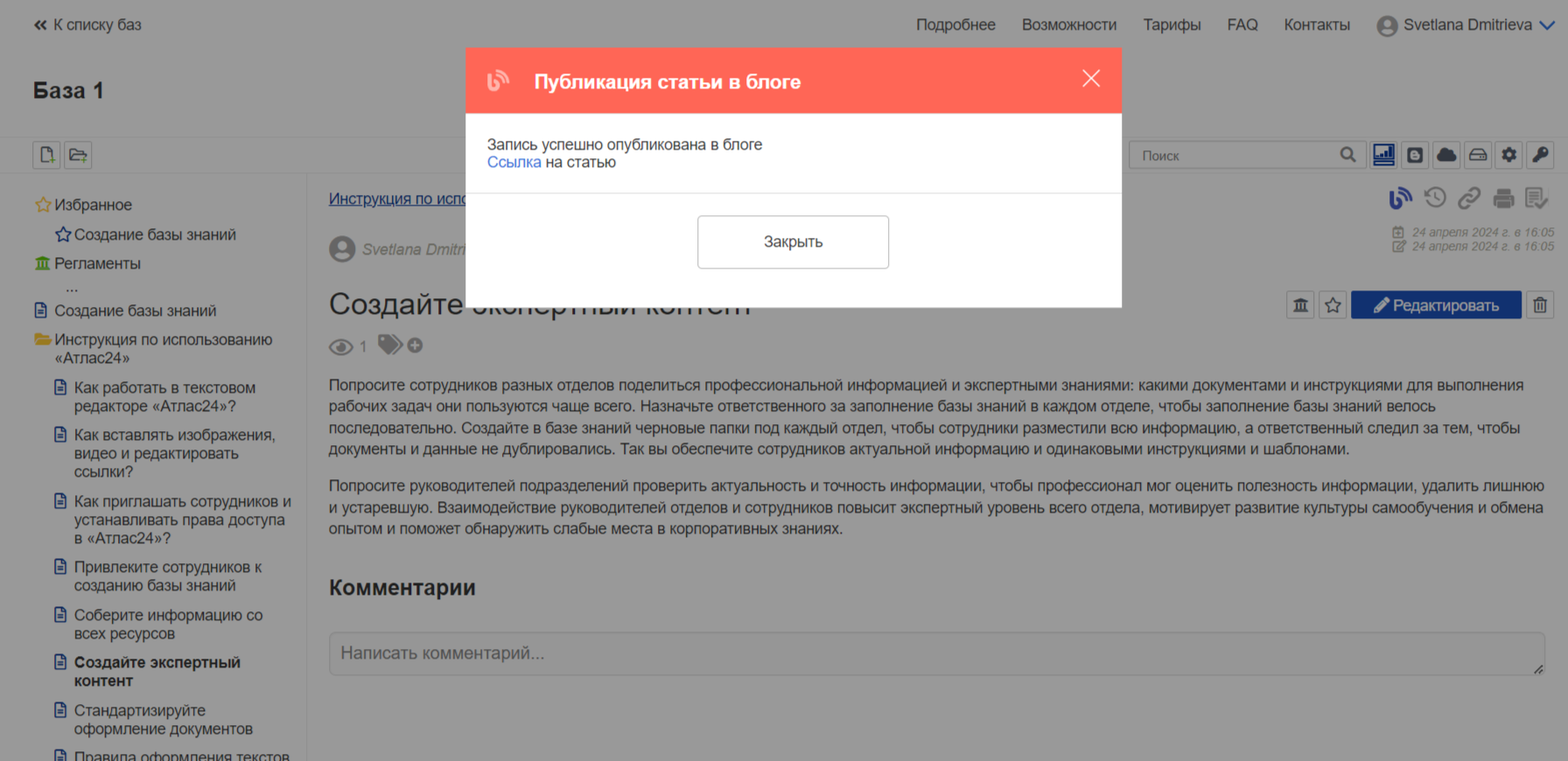Click the author avatar icon

[x=342, y=249]
